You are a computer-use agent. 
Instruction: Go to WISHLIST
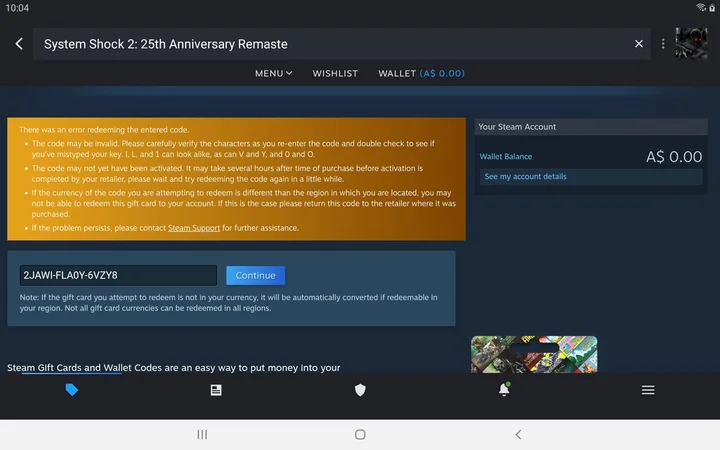[x=335, y=73]
